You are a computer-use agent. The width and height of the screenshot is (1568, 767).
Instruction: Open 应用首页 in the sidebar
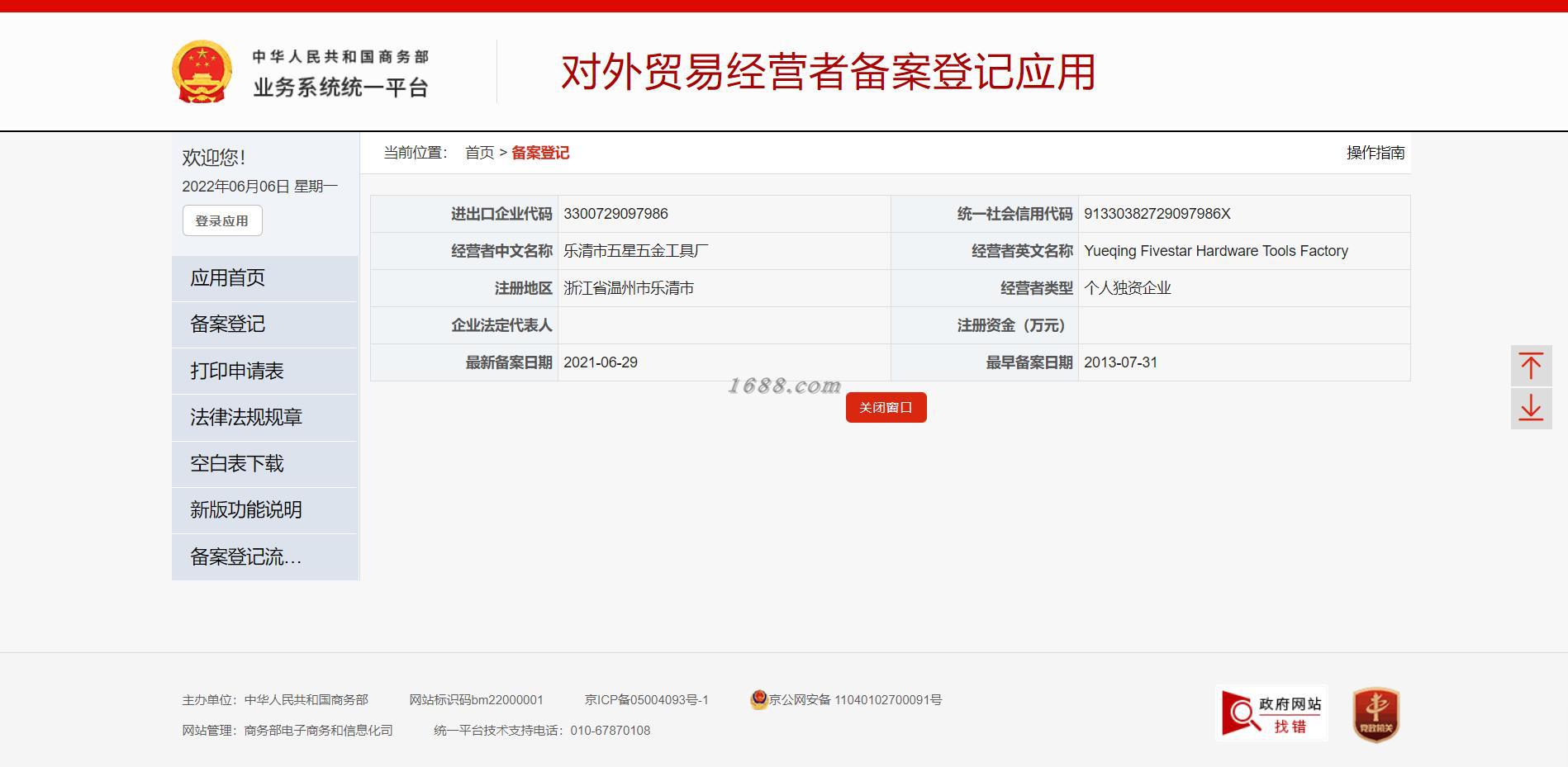(264, 278)
